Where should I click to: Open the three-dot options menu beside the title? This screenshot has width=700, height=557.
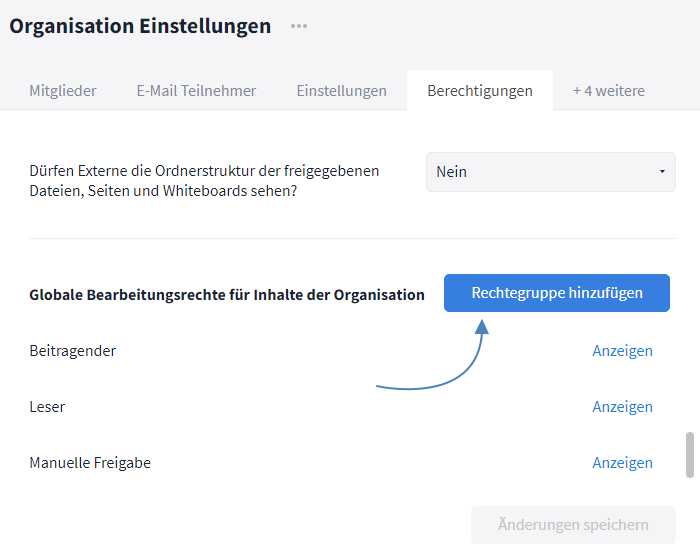click(299, 26)
